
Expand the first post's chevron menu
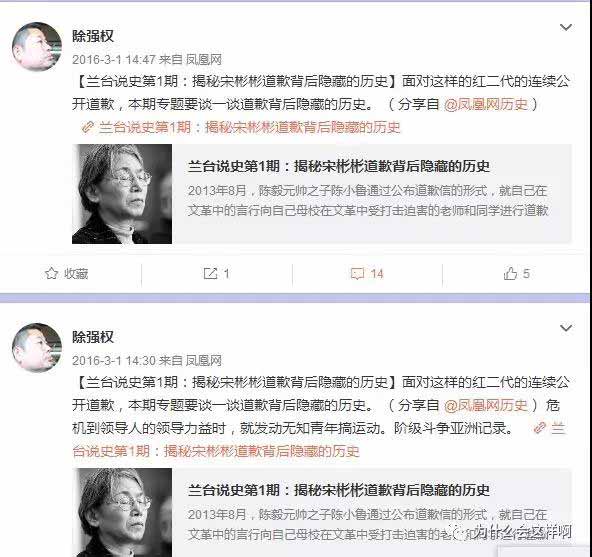tap(566, 27)
